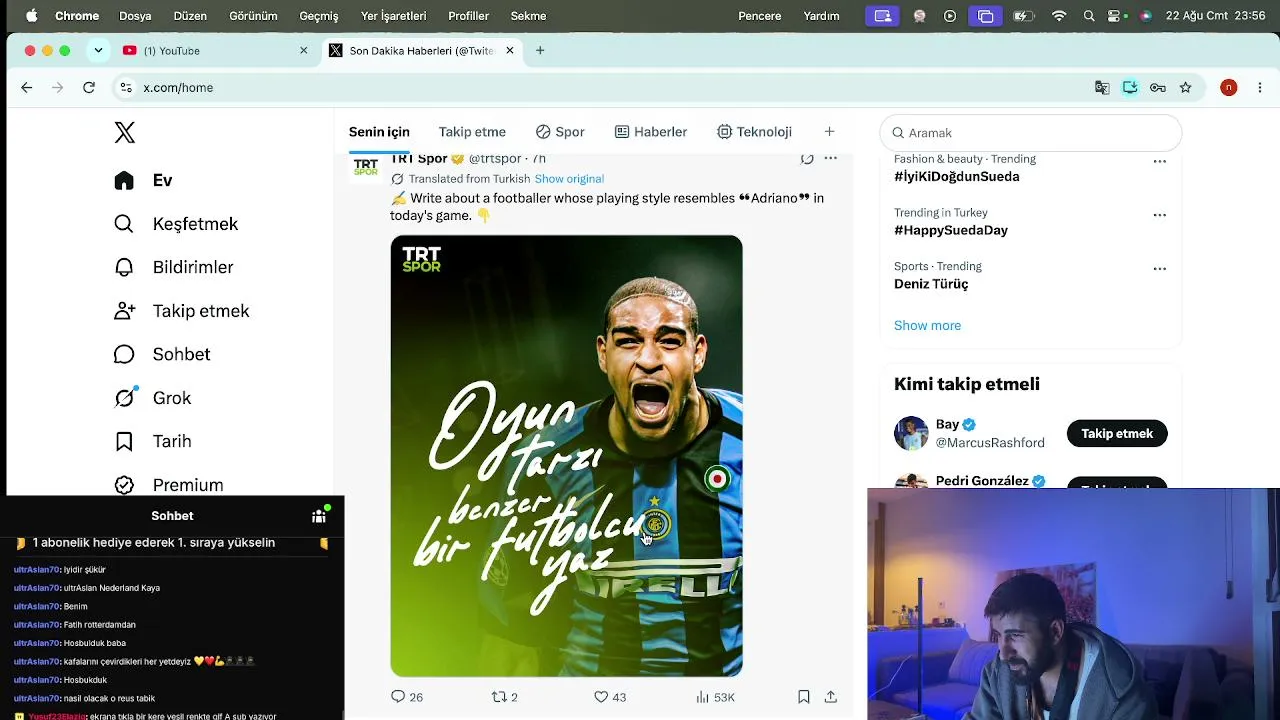Screen dimensions: 1280x720
Task: Click the Google Translate icon in address bar
Action: click(x=1102, y=88)
